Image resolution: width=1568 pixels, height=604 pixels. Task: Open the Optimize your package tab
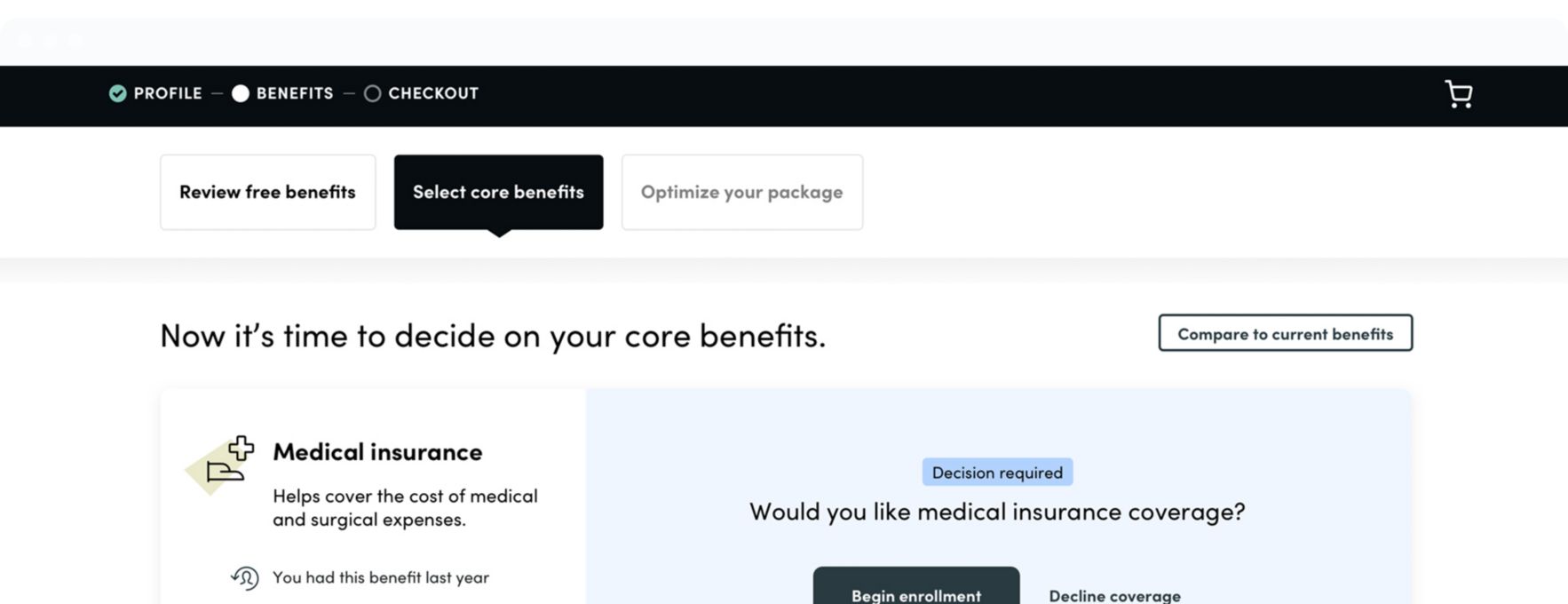point(741,192)
